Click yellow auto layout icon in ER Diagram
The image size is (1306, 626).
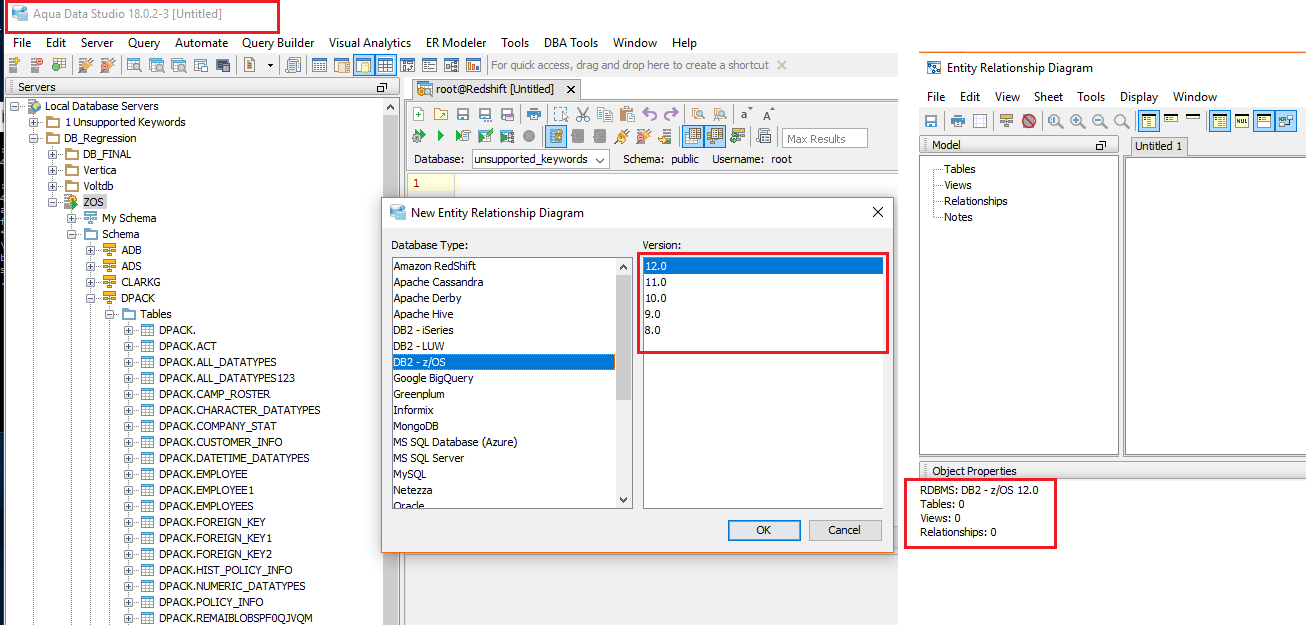coord(1006,121)
